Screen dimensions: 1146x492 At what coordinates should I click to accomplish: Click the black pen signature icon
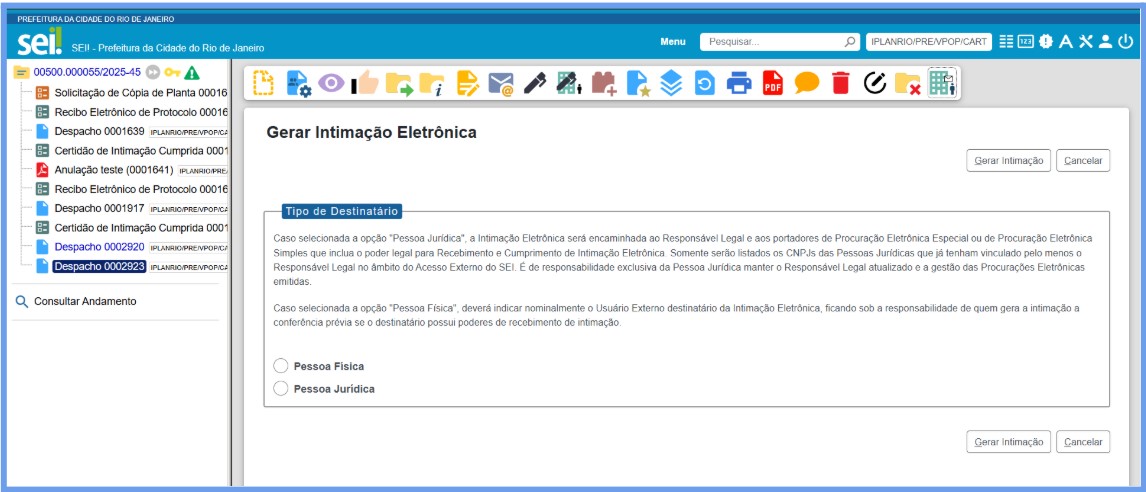click(534, 83)
